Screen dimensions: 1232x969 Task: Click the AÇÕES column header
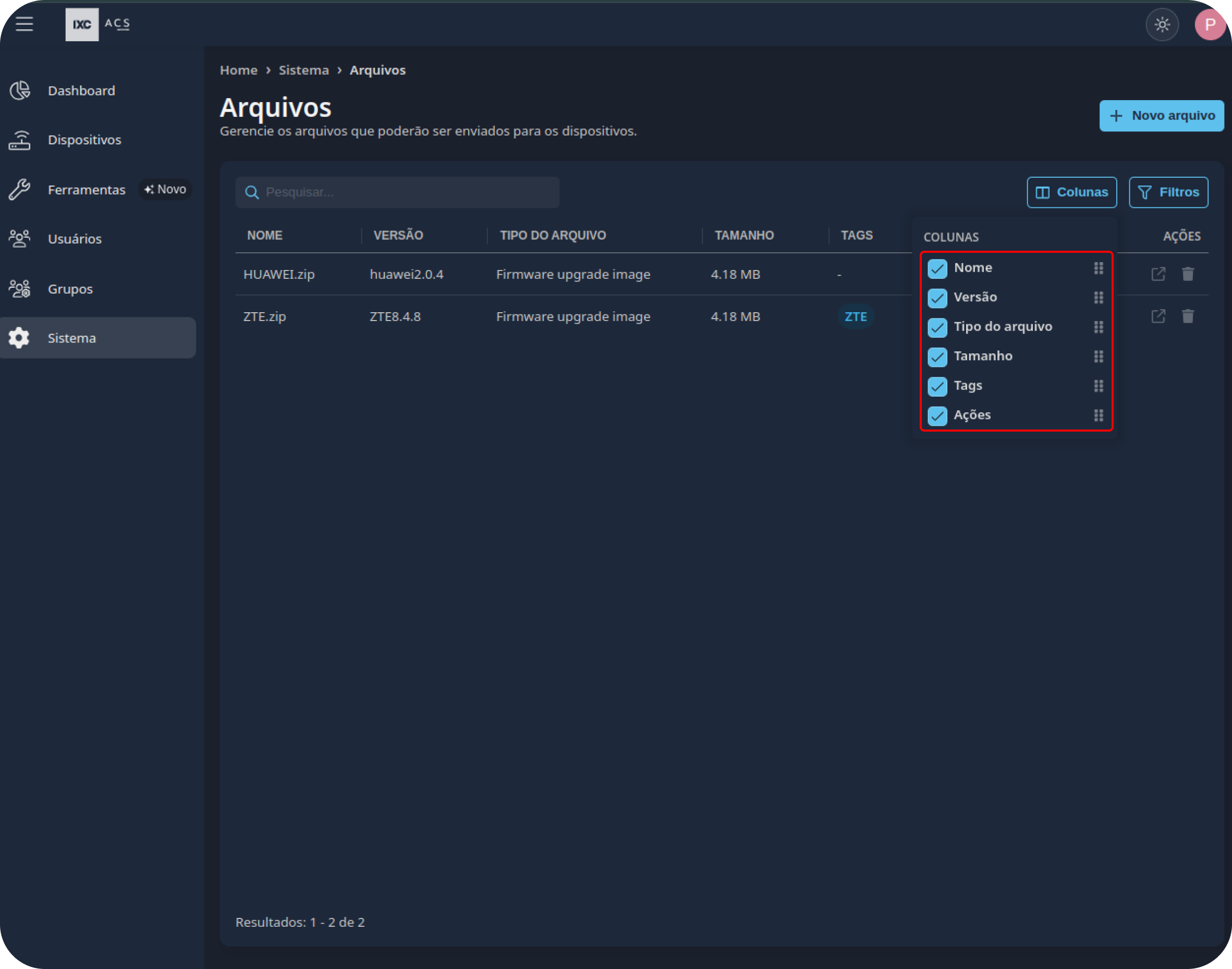(1181, 237)
